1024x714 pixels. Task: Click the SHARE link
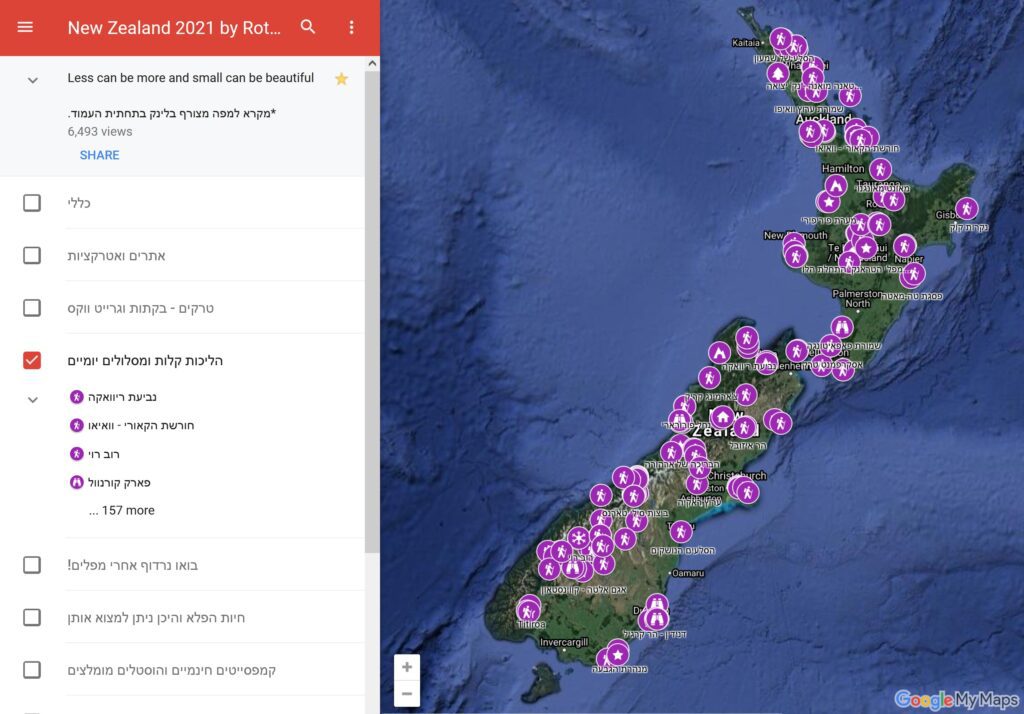pyautogui.click(x=99, y=155)
